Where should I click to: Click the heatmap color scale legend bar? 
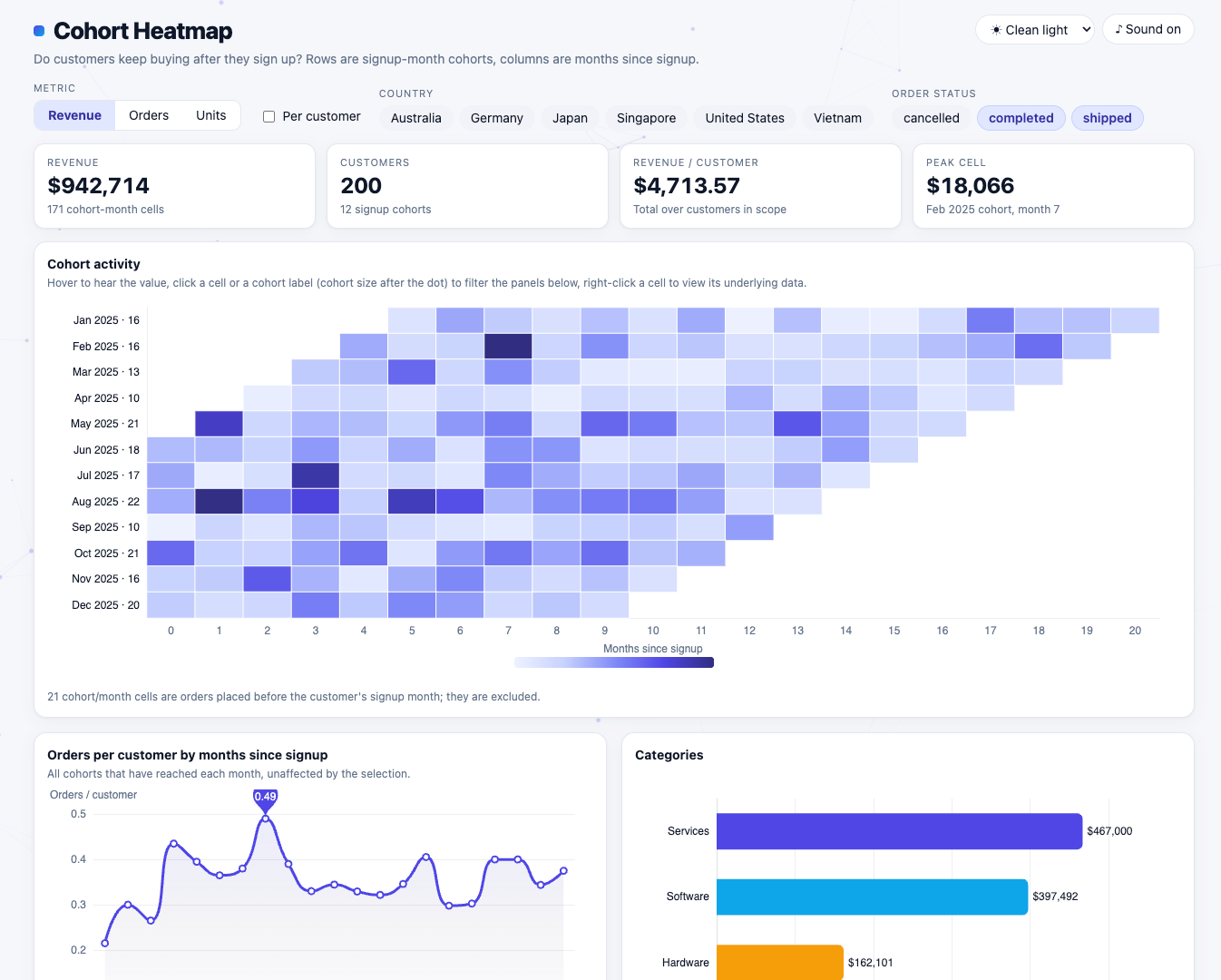click(614, 662)
